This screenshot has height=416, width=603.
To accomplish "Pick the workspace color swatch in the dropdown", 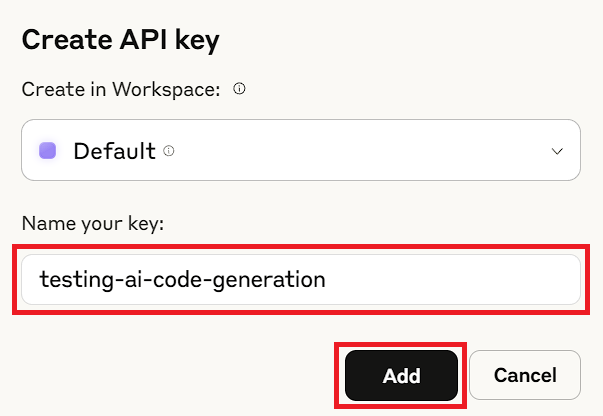I will pos(47,151).
